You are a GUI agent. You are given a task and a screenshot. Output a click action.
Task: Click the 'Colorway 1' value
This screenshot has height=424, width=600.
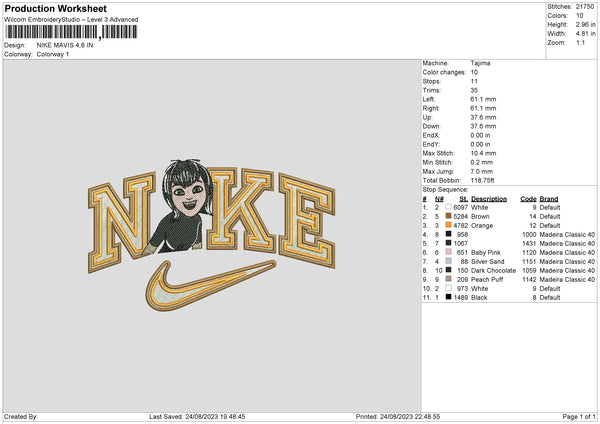tap(53, 54)
